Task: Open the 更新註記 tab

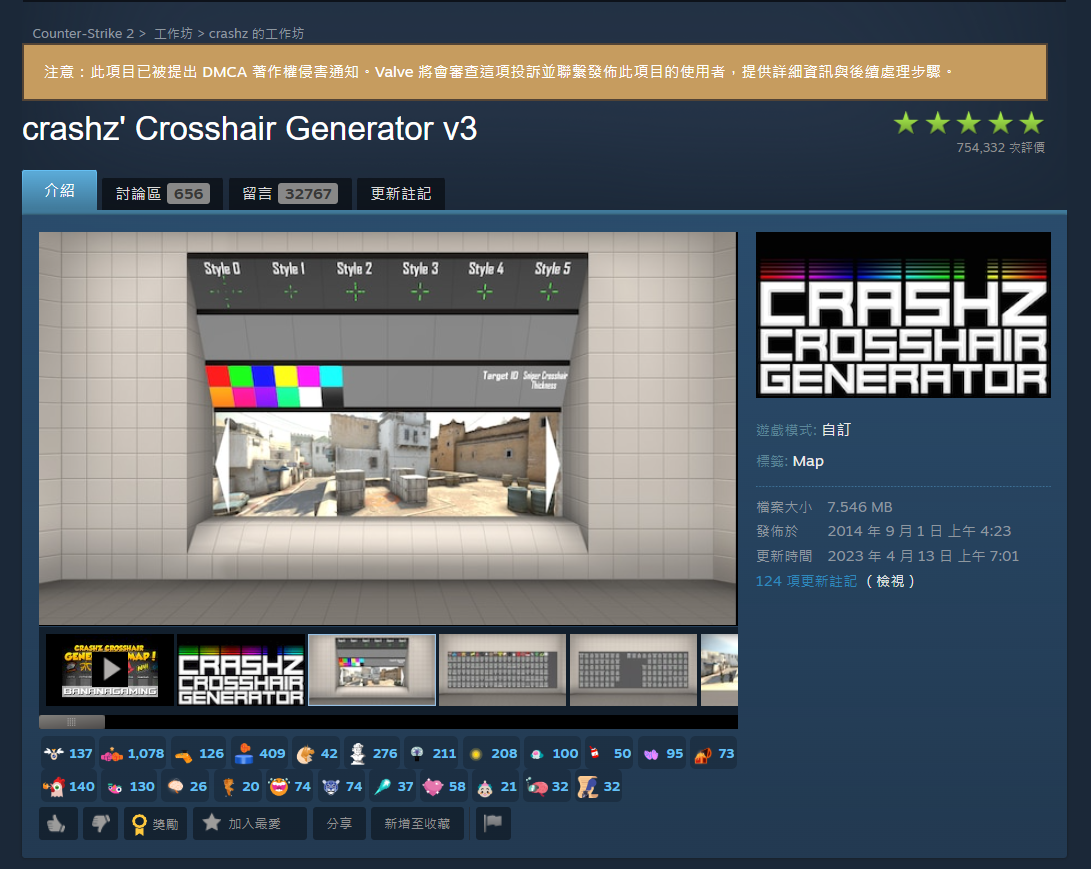Action: coord(401,193)
